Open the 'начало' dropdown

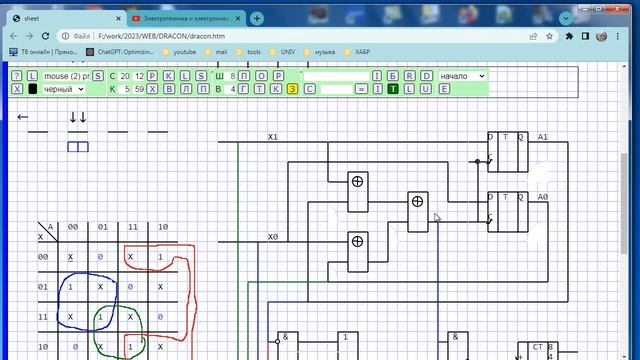tap(462, 76)
